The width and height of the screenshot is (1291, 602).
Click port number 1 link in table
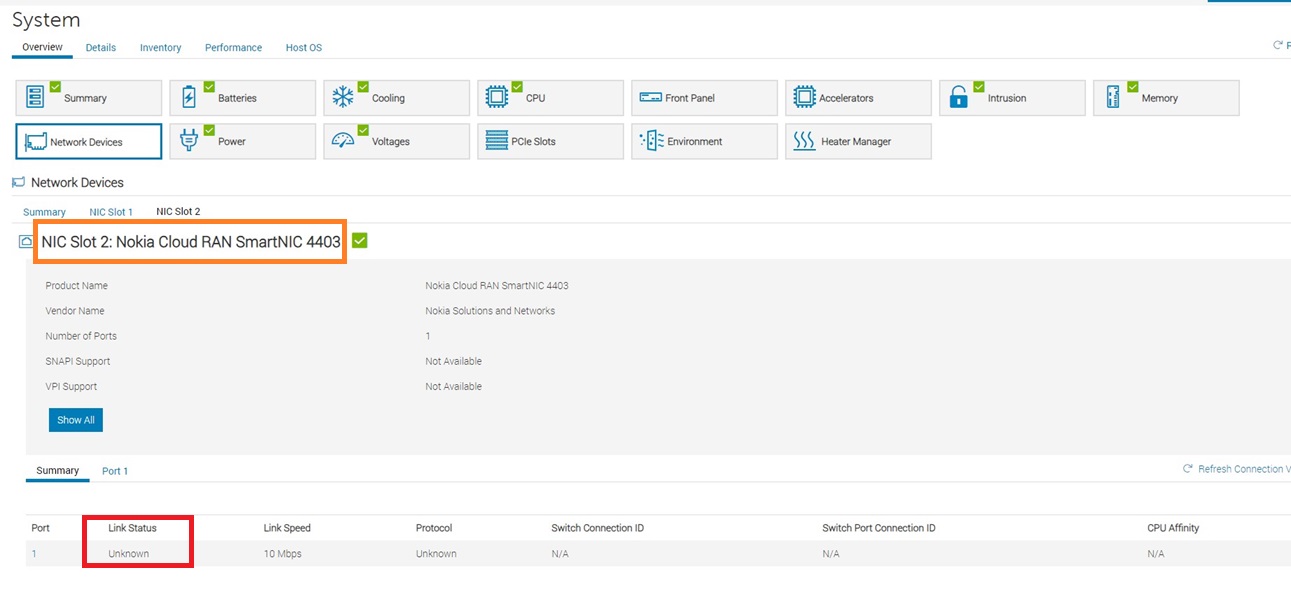pyautogui.click(x=34, y=554)
